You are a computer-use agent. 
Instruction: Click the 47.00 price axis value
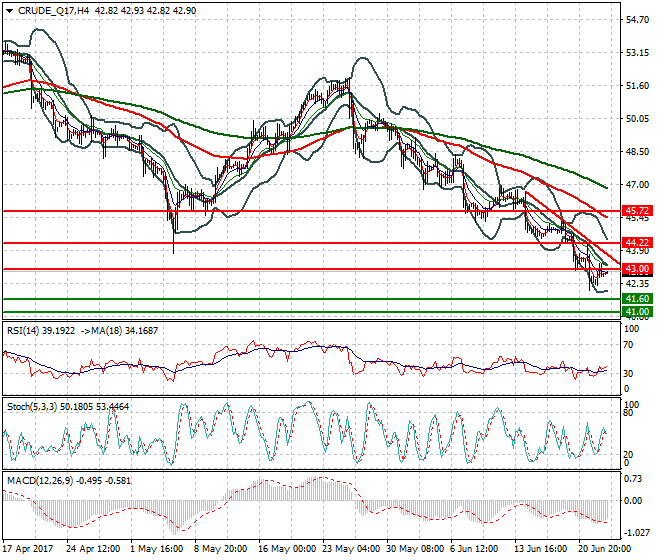point(637,184)
